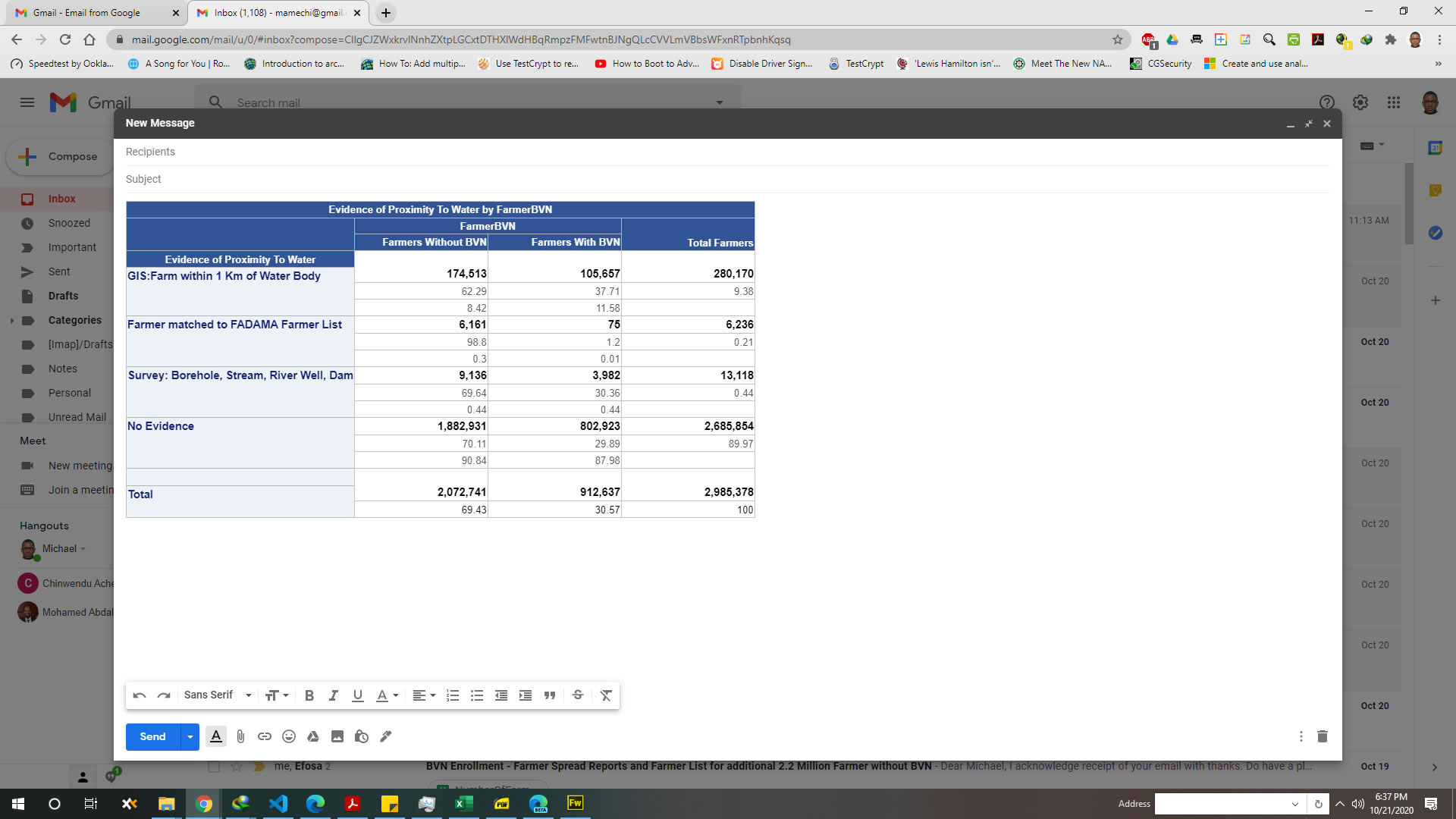Toggle italic formatting button
The height and width of the screenshot is (819, 1456).
pyautogui.click(x=333, y=695)
